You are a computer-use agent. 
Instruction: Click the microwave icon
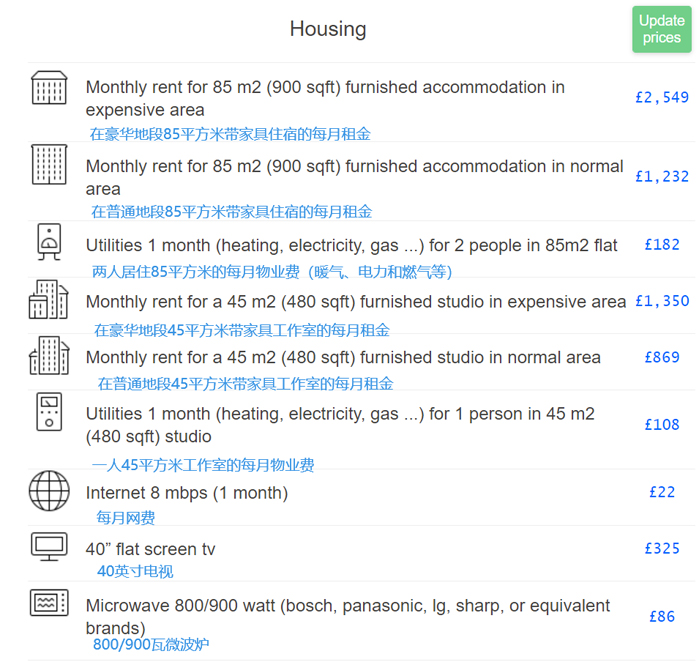point(48,603)
